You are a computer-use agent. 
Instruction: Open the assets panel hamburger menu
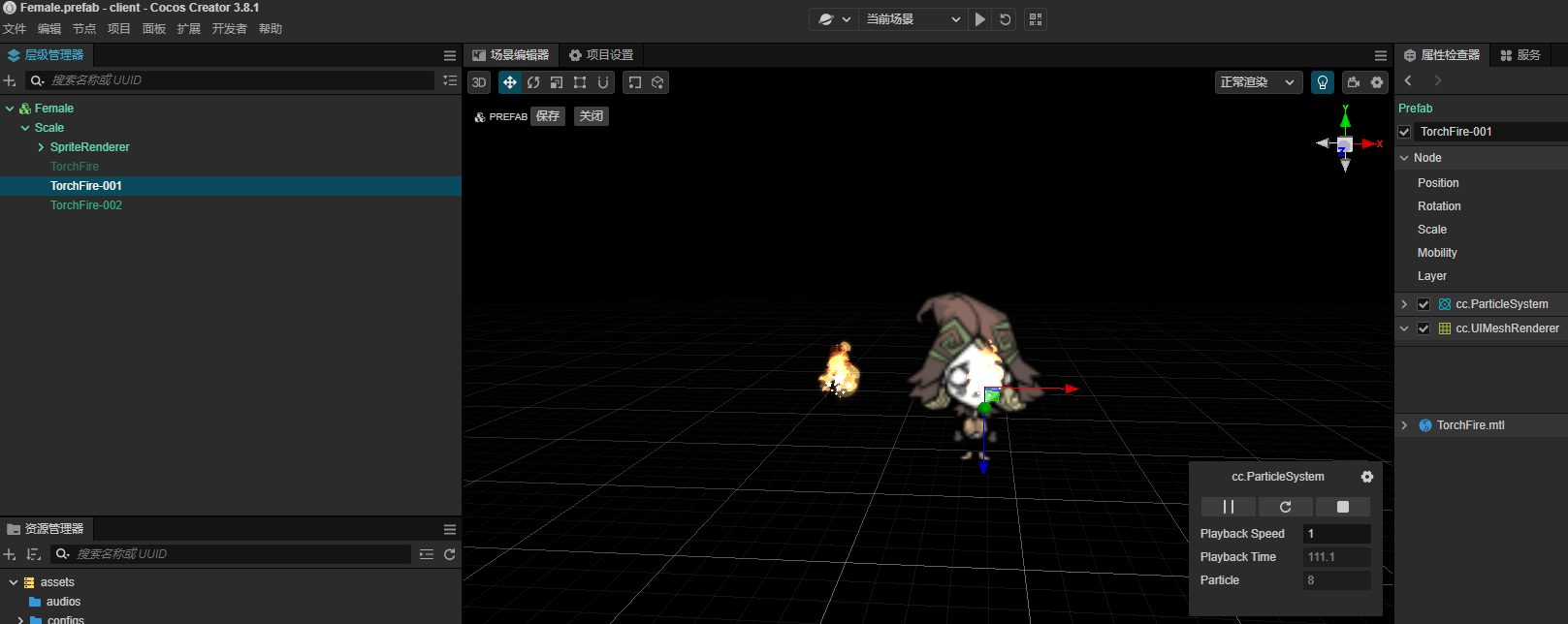click(450, 529)
